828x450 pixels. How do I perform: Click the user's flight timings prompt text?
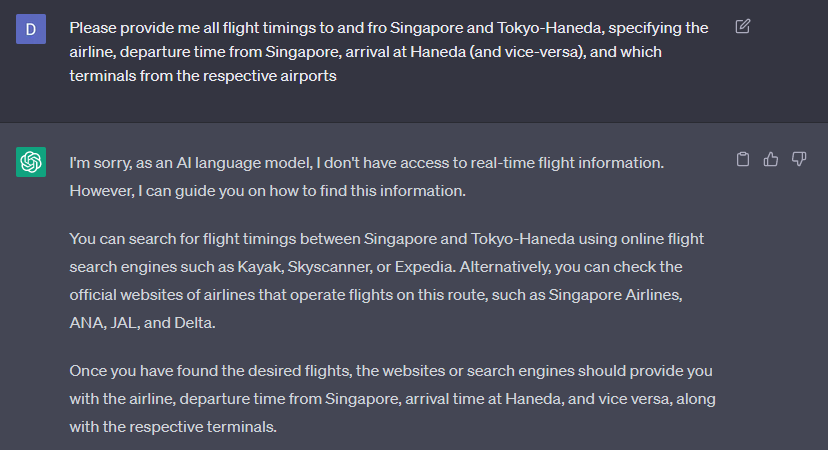(x=389, y=52)
